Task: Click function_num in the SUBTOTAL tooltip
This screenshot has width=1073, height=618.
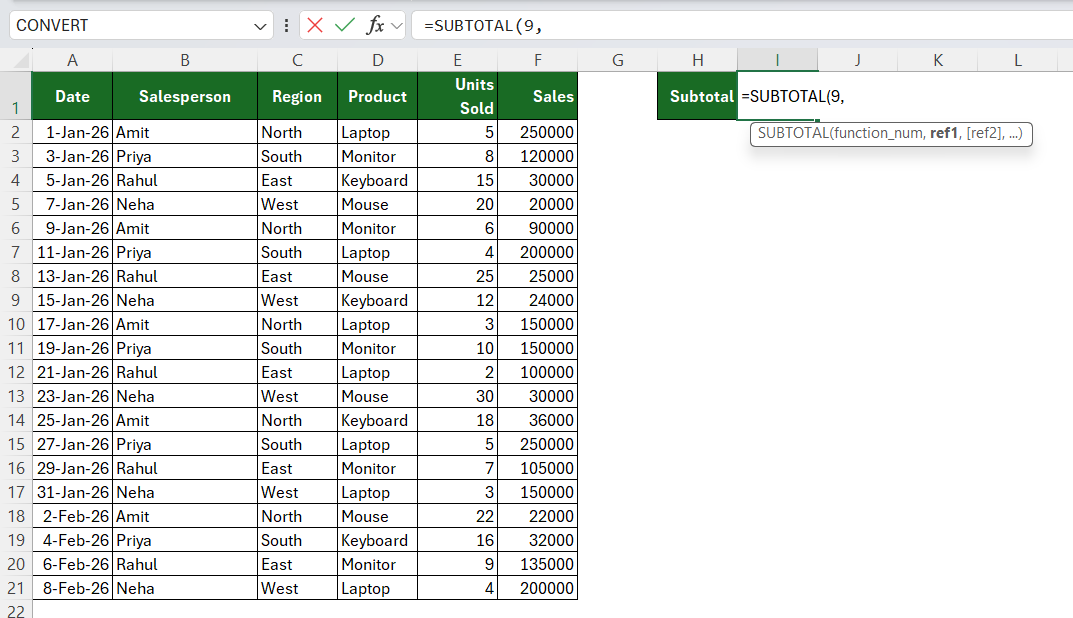Action: pos(878,133)
